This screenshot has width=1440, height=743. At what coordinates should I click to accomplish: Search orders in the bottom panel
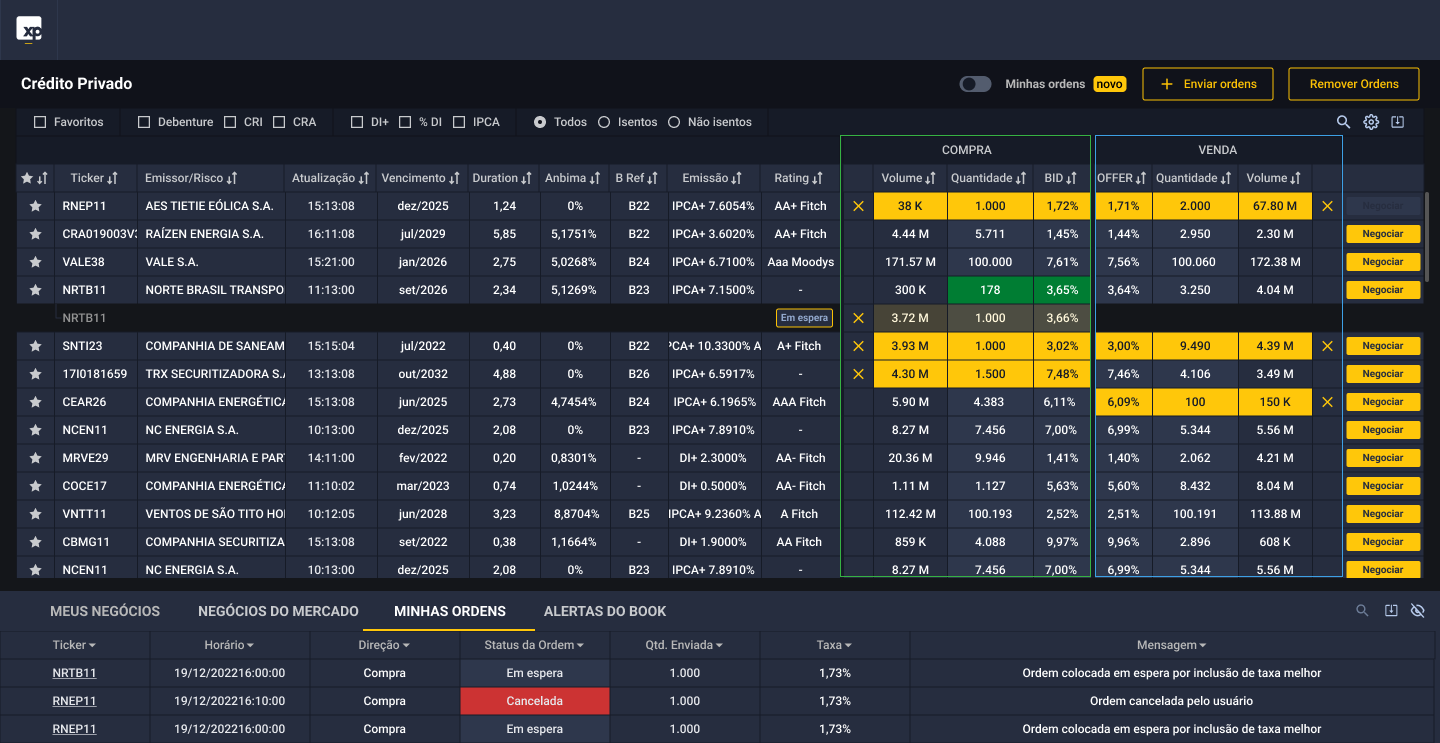tap(1362, 611)
